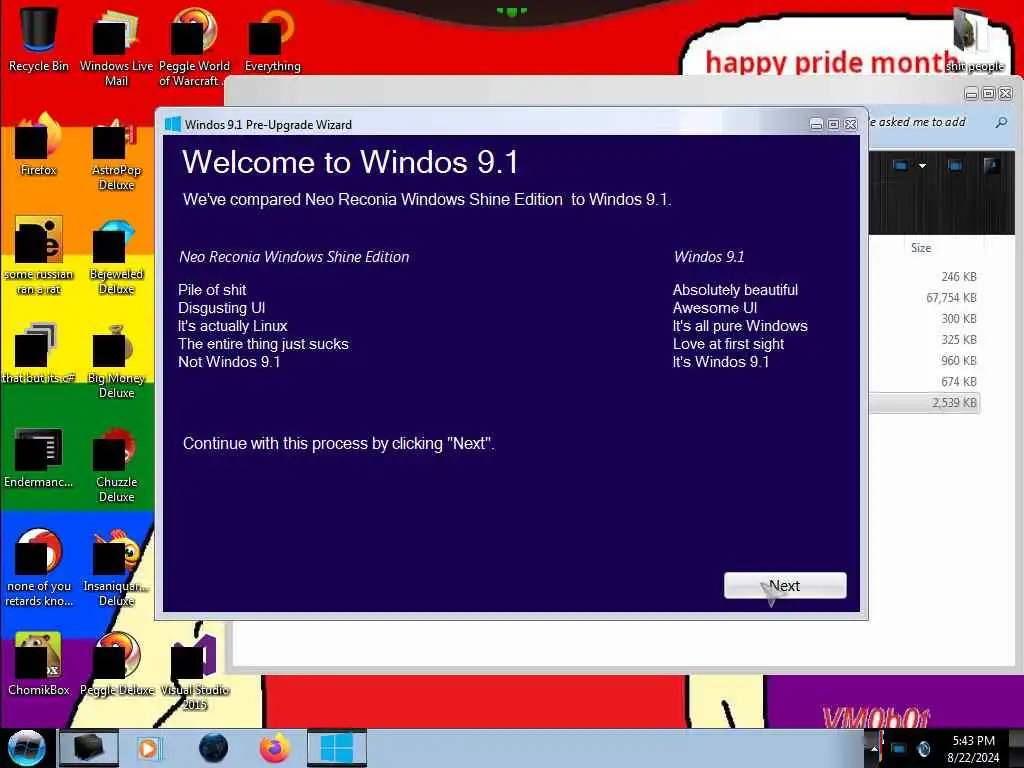Image resolution: width=1024 pixels, height=768 pixels.
Task: Click the 'Neo Reconia Windows Shine Edition' column heading
Action: click(x=294, y=257)
